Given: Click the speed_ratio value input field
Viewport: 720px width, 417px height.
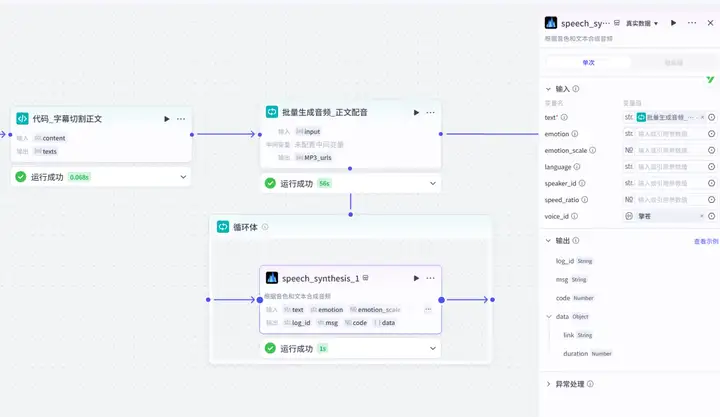Looking at the screenshot, I should [x=670, y=200].
